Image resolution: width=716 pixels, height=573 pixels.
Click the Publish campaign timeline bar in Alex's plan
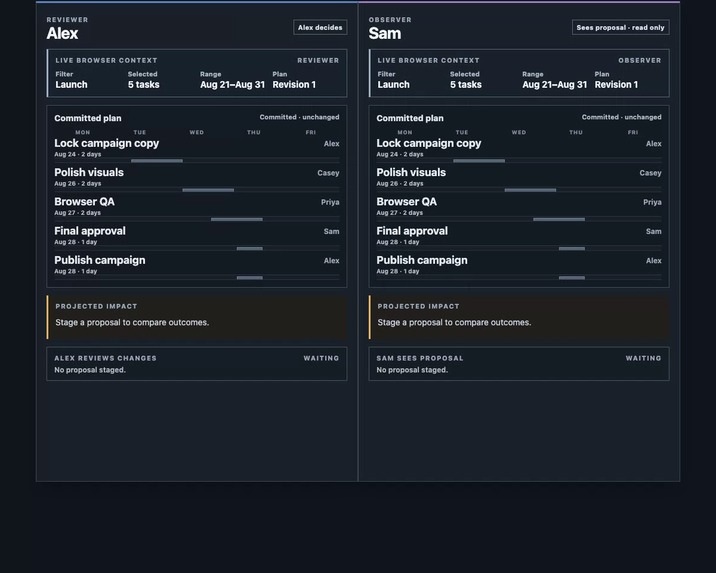(250, 278)
